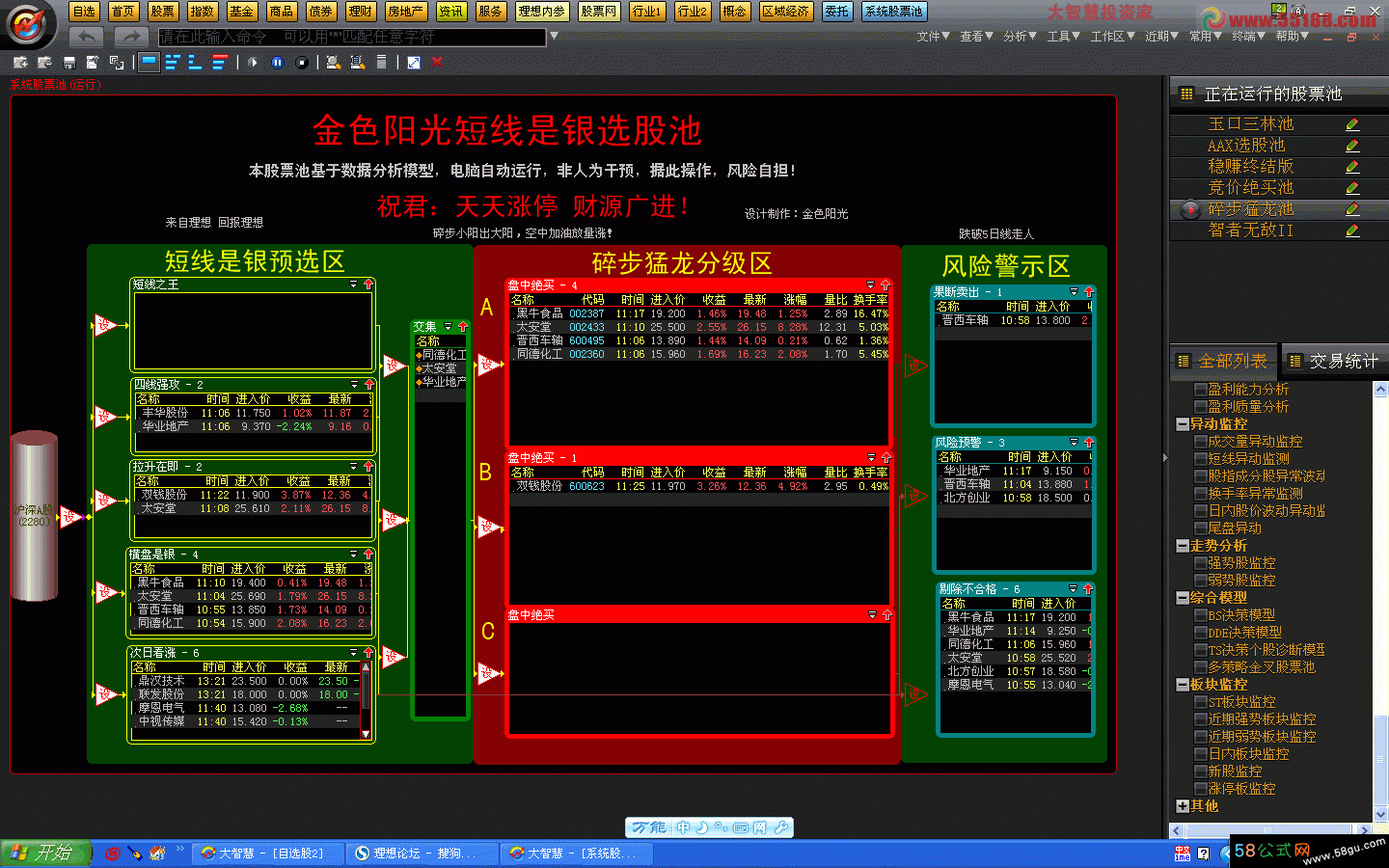This screenshot has height=868, width=1389.
Task: Edit the AAX选股池 pool via pencil icon
Action: (1352, 146)
